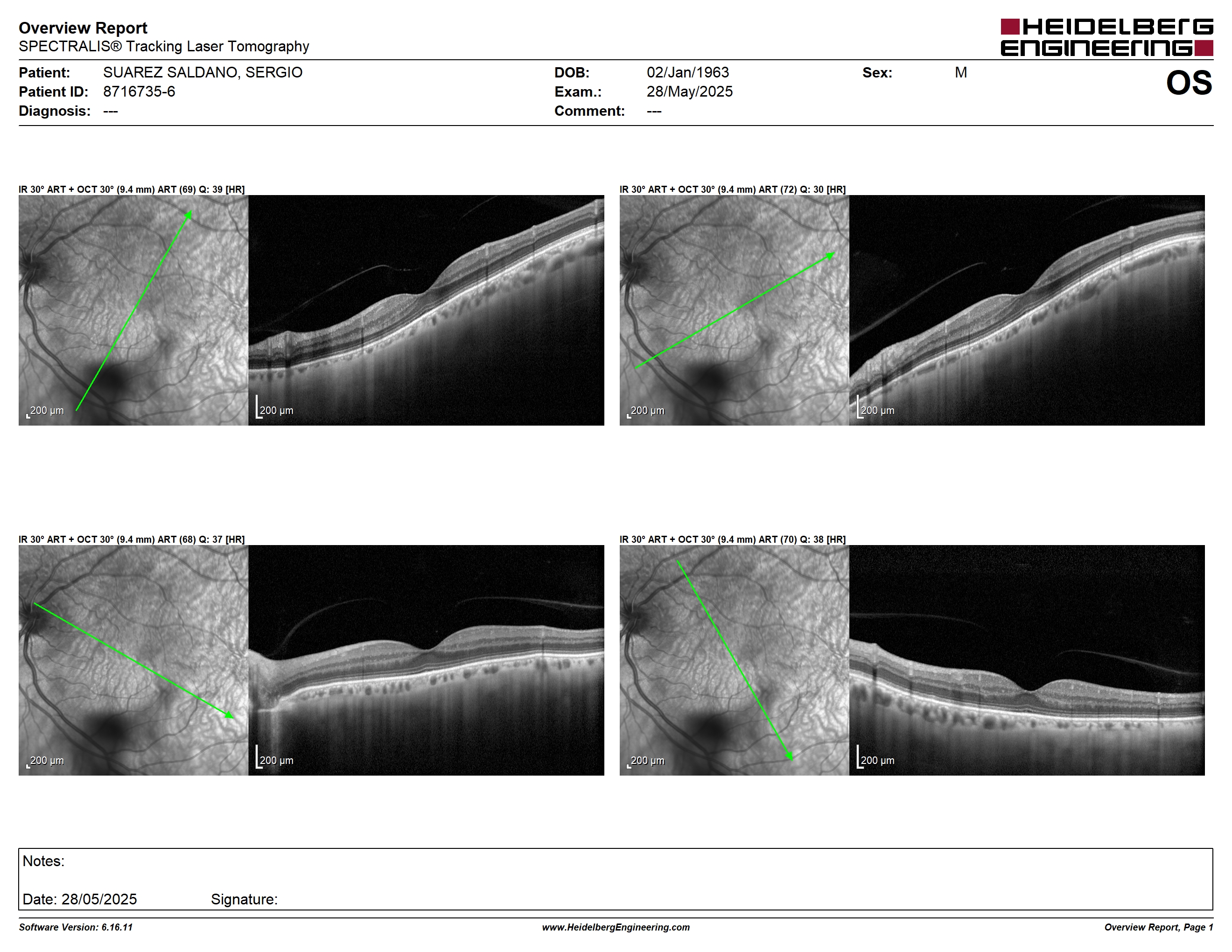
Task: Open the OCT B-scan for ART (70)
Action: [x=1027, y=660]
